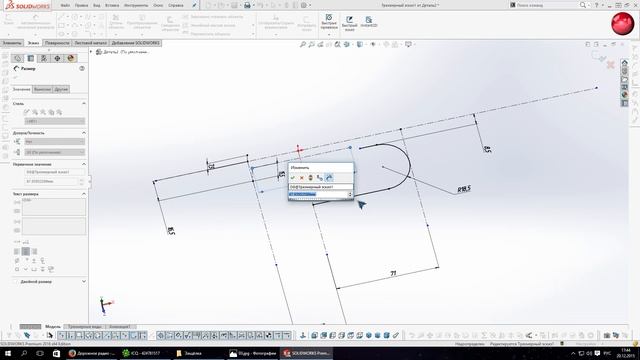Image resolution: width=640 pixels, height=360 pixels.
Task: Open the Файл menu
Action: (x=65, y=5)
